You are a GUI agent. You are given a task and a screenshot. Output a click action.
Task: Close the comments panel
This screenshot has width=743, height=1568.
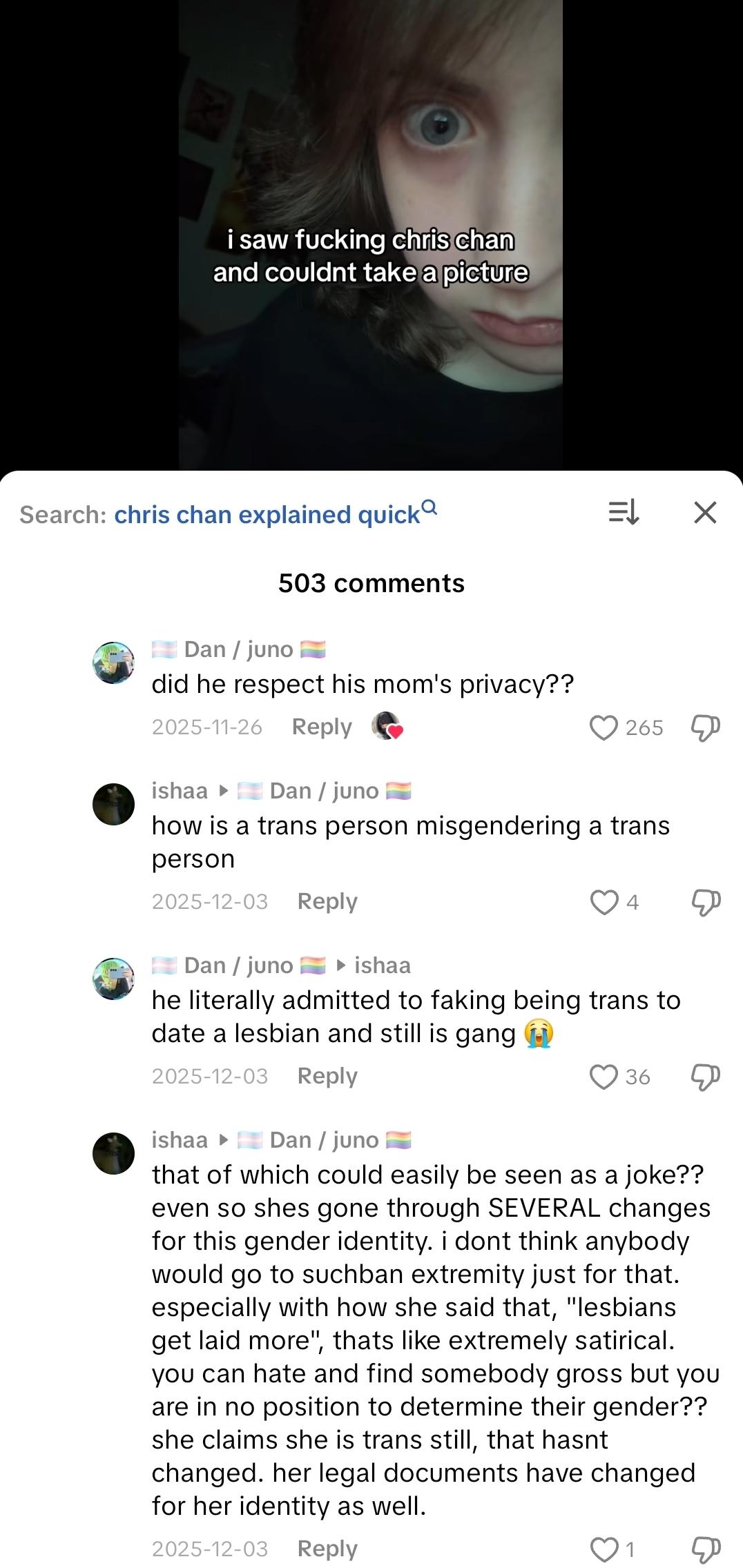705,513
